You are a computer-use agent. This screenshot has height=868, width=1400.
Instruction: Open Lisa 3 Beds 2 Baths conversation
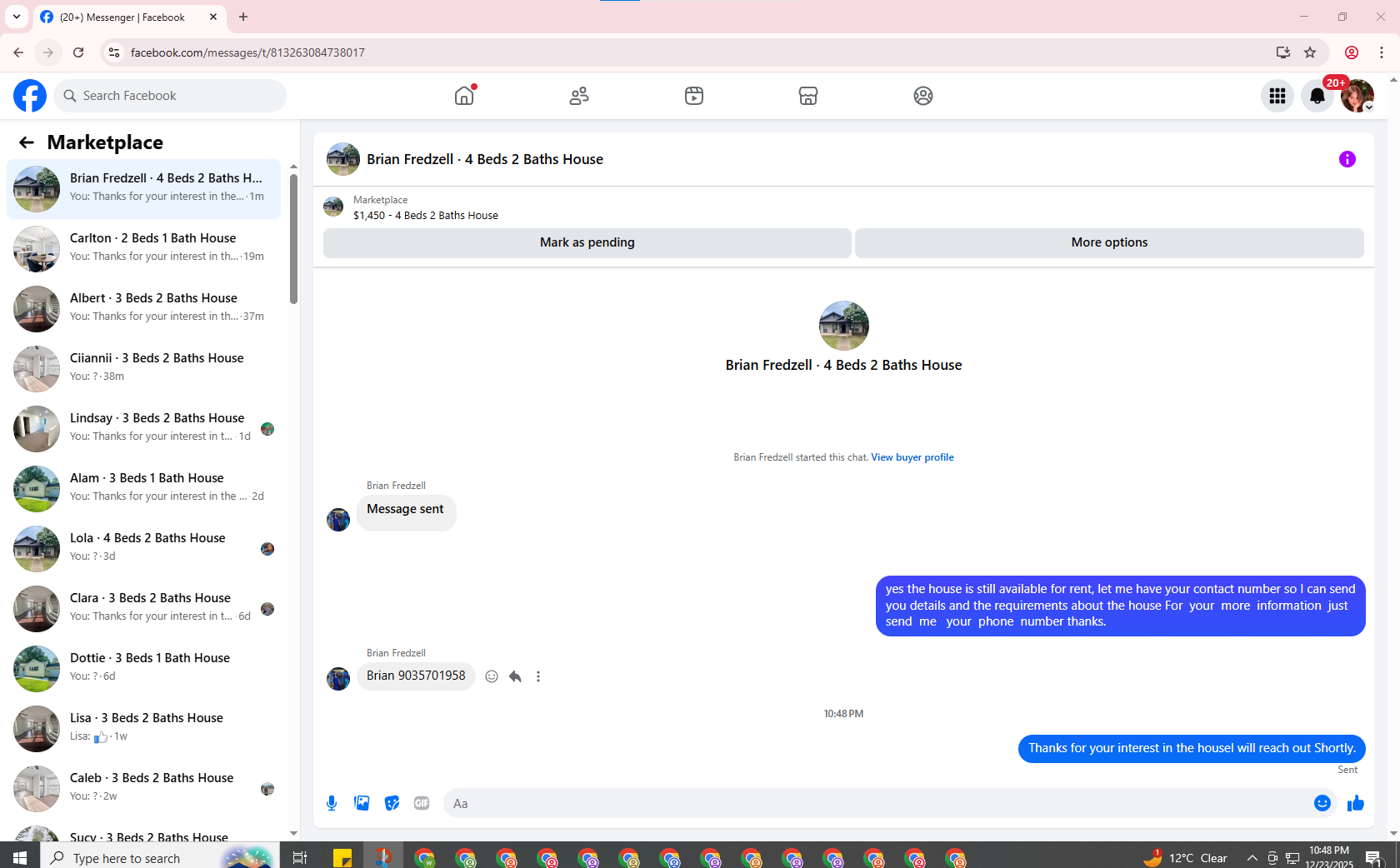click(143, 727)
